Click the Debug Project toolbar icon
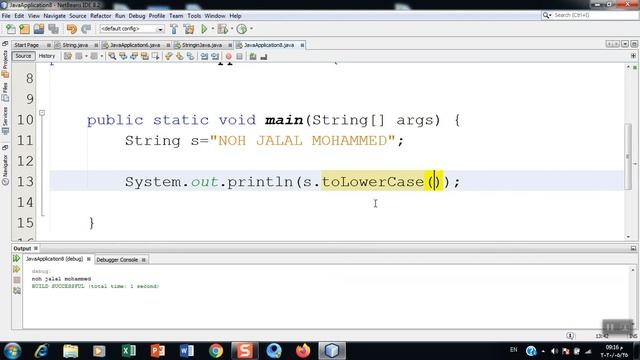Screen dimensions: 640x360 [222, 29]
